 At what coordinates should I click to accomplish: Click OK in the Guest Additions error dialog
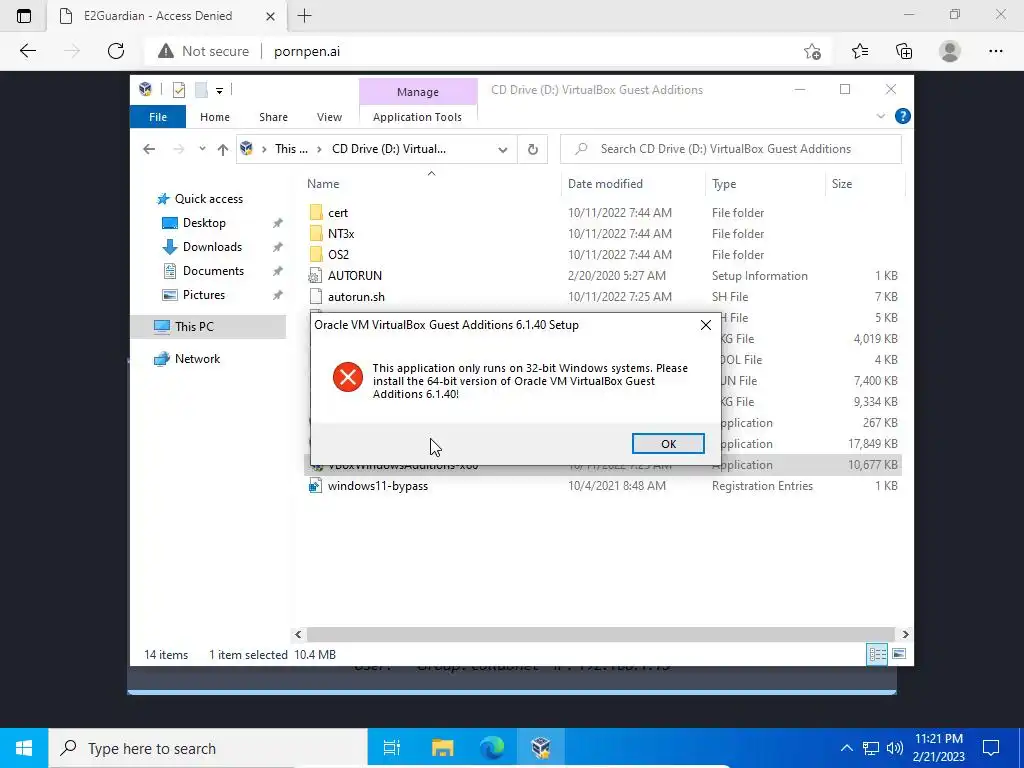(x=668, y=443)
